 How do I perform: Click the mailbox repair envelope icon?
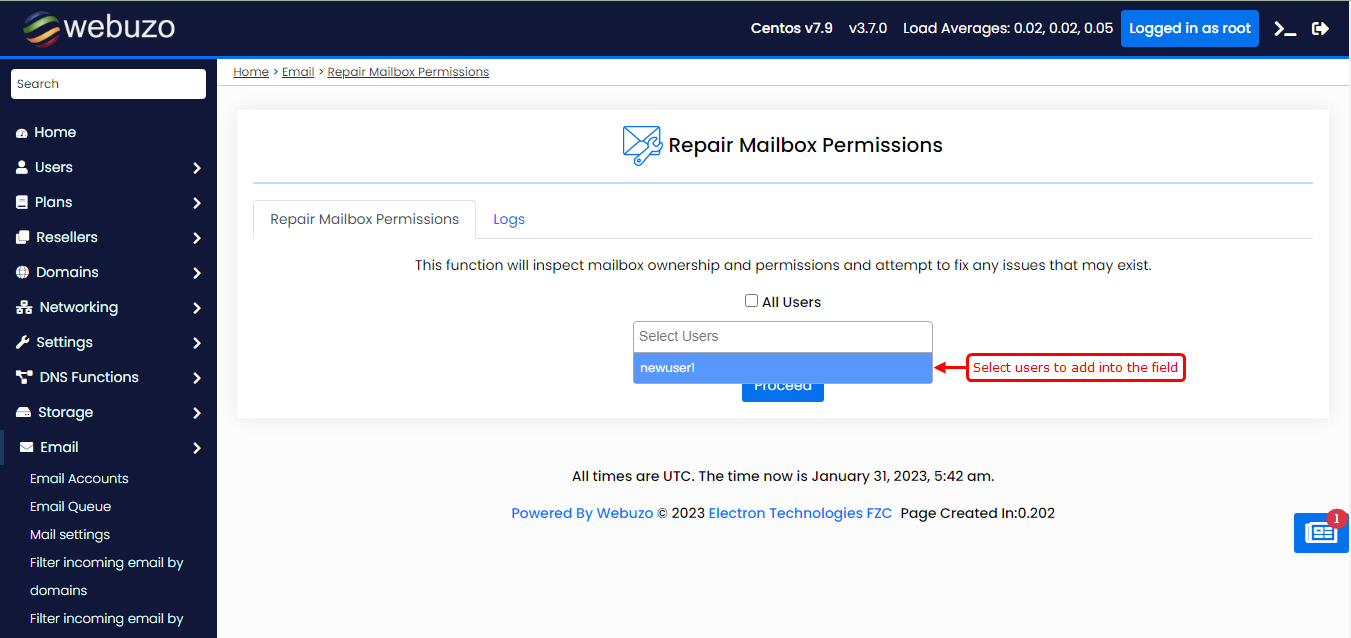(x=640, y=144)
